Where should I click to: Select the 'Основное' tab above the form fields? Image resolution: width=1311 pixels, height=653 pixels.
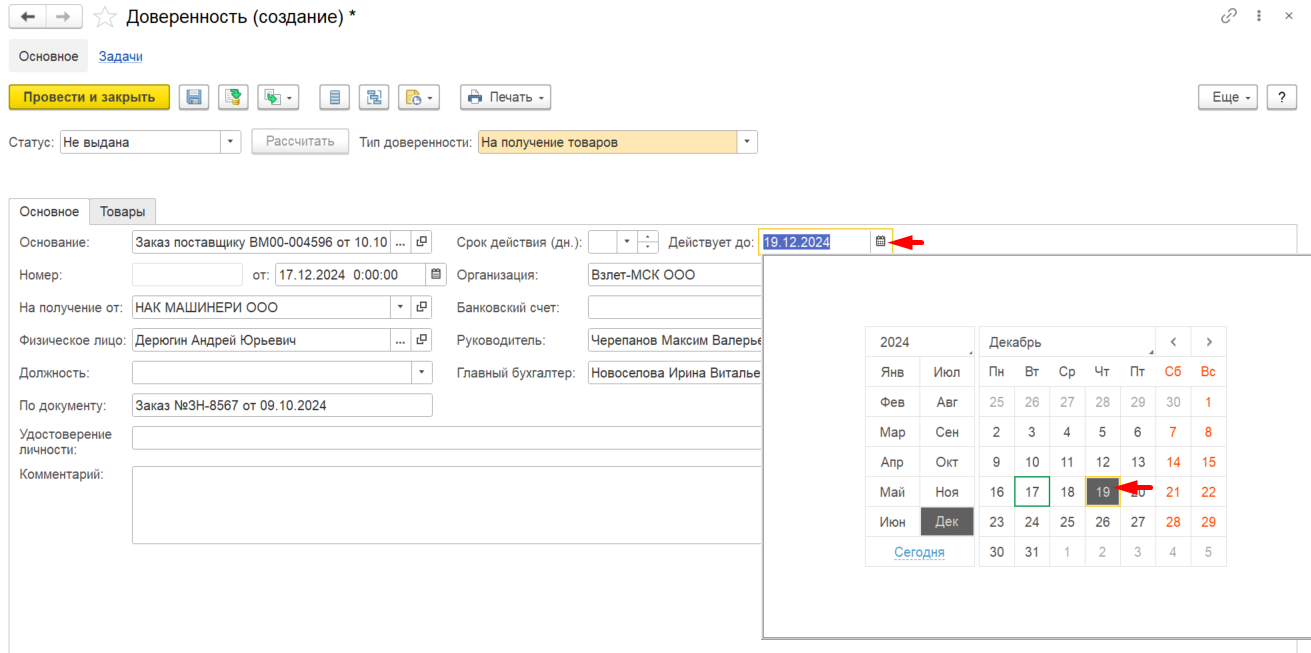(x=49, y=212)
